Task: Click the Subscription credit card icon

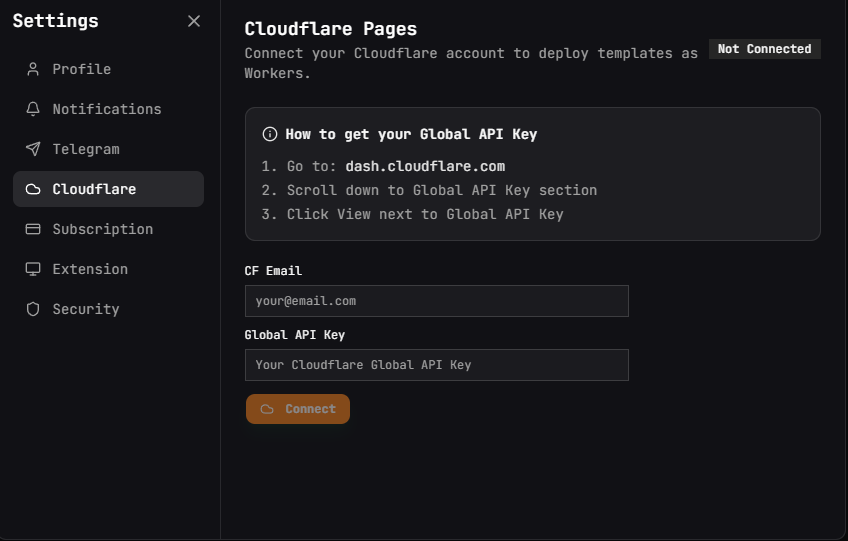Action: pos(33,229)
